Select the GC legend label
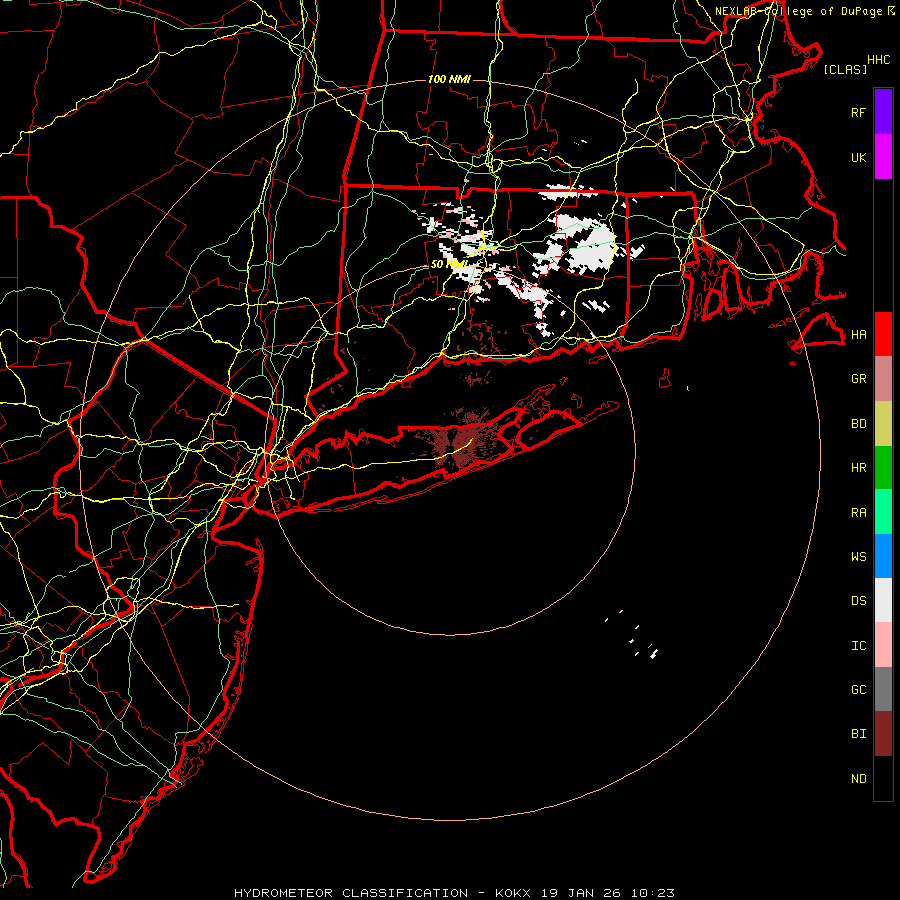Image resolution: width=900 pixels, height=900 pixels. 858,690
